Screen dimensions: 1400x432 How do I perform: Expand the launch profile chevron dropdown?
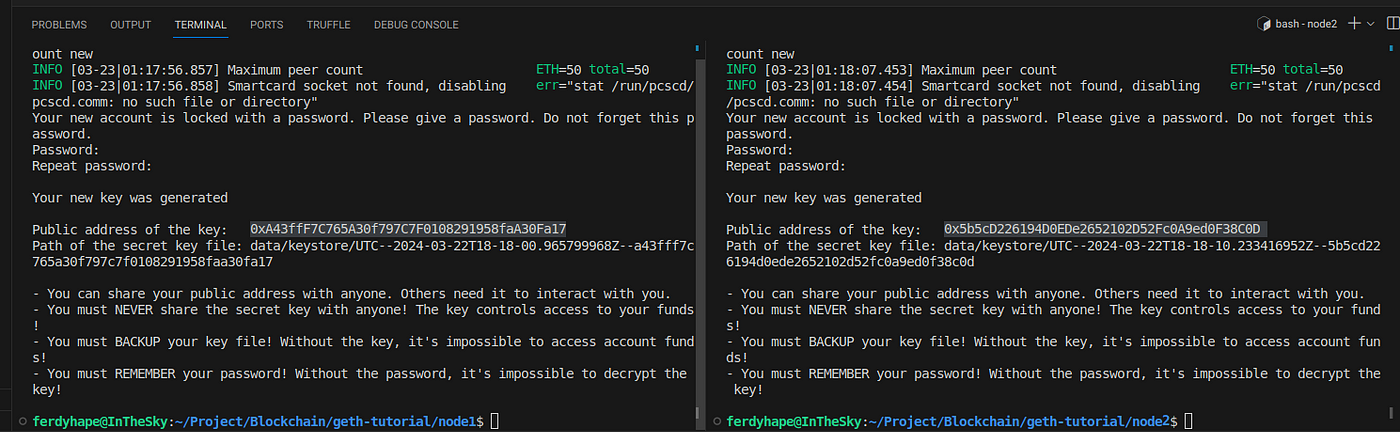1372,23
